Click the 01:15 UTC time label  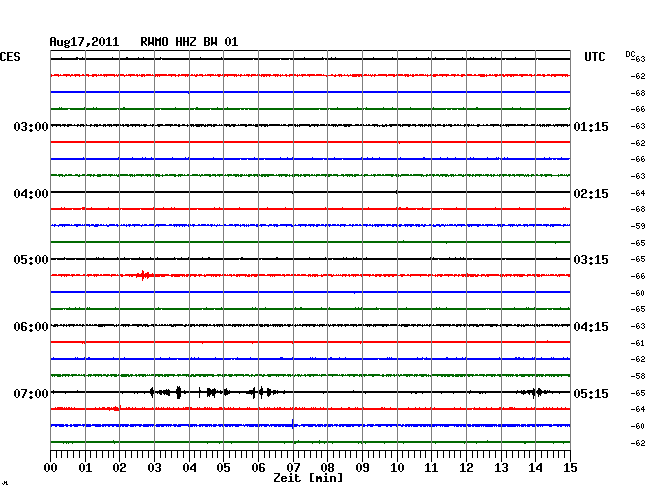pyautogui.click(x=591, y=126)
